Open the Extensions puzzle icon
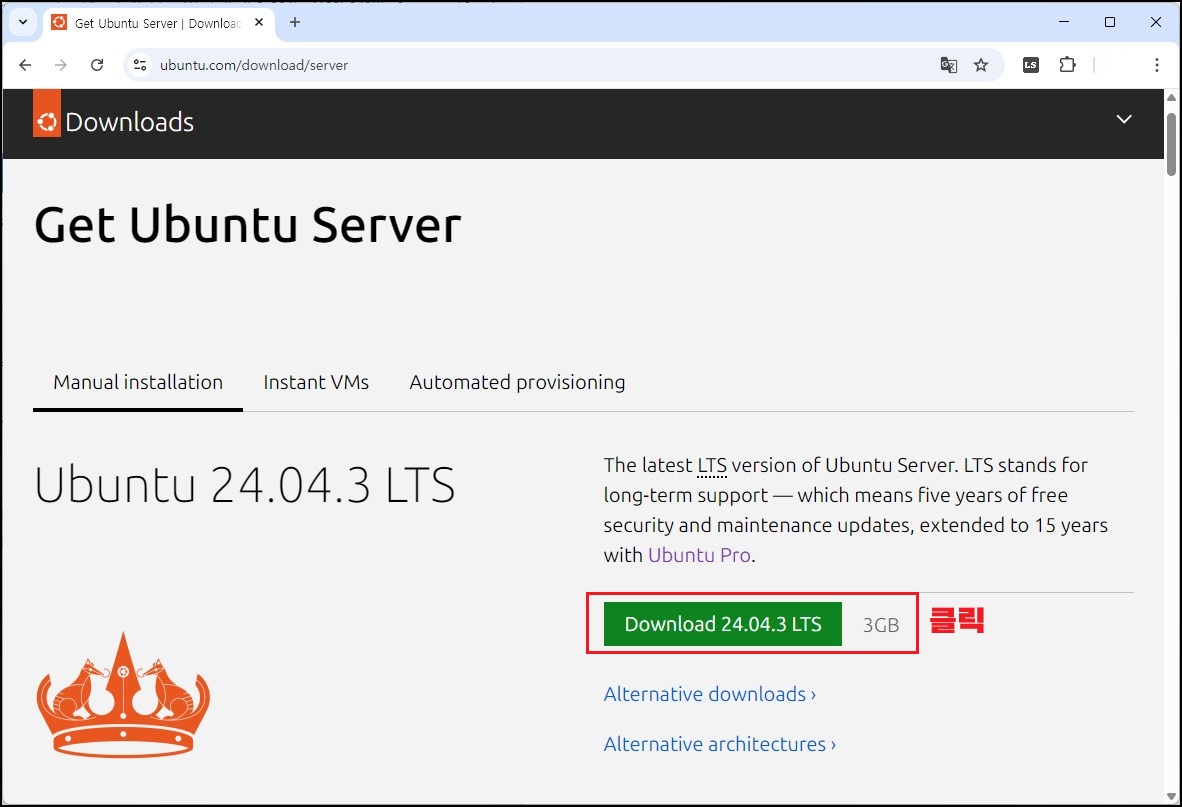Image resolution: width=1182 pixels, height=807 pixels. 1067,65
